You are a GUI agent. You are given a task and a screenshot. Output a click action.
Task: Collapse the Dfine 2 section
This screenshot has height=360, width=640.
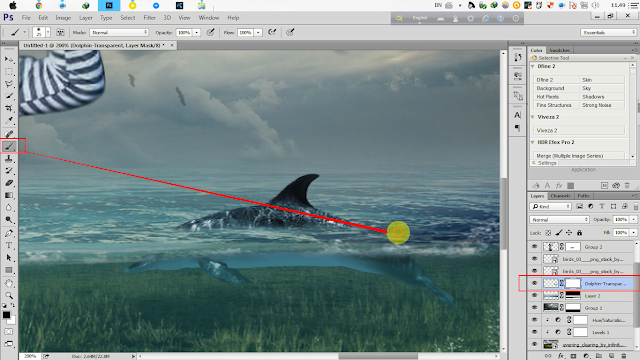[x=533, y=66]
